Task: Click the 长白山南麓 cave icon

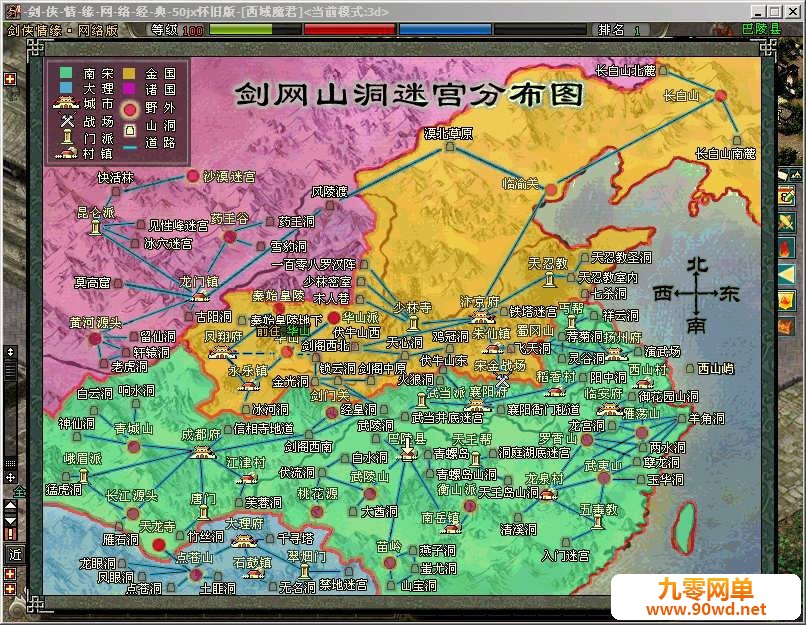Action: (737, 140)
